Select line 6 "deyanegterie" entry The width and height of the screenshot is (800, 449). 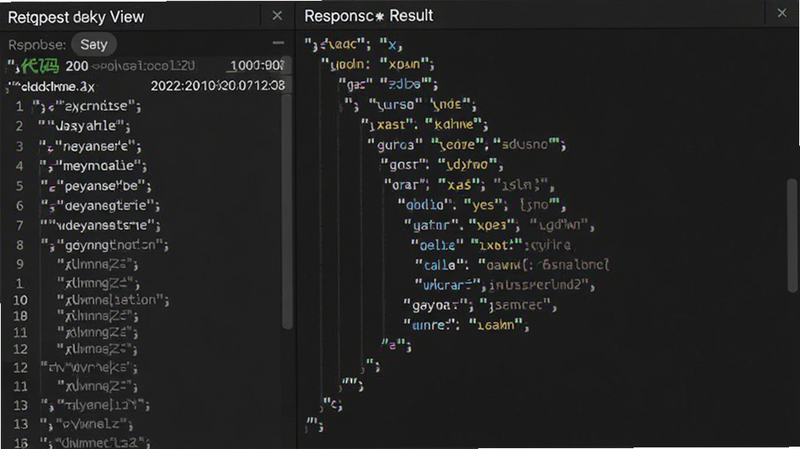point(100,206)
